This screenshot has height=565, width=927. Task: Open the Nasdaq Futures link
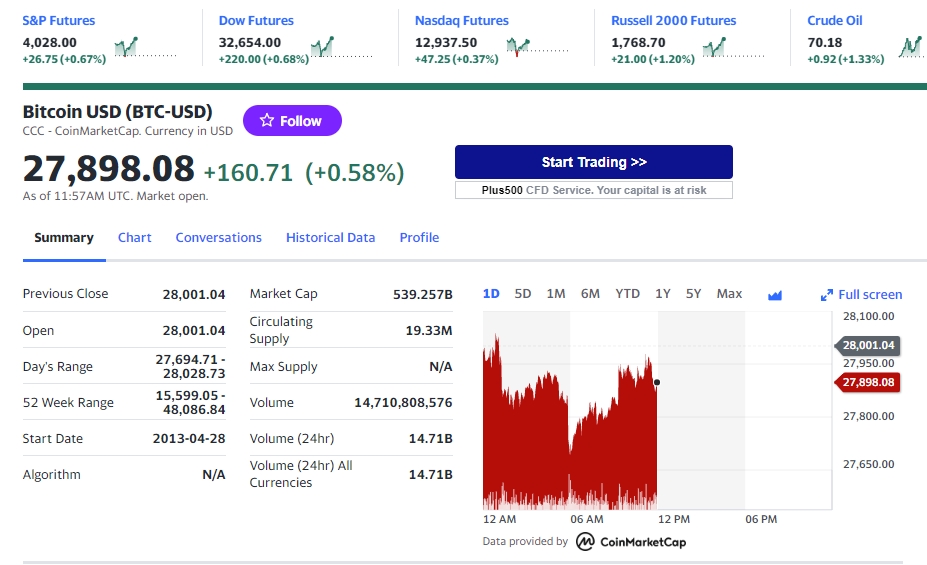(462, 21)
